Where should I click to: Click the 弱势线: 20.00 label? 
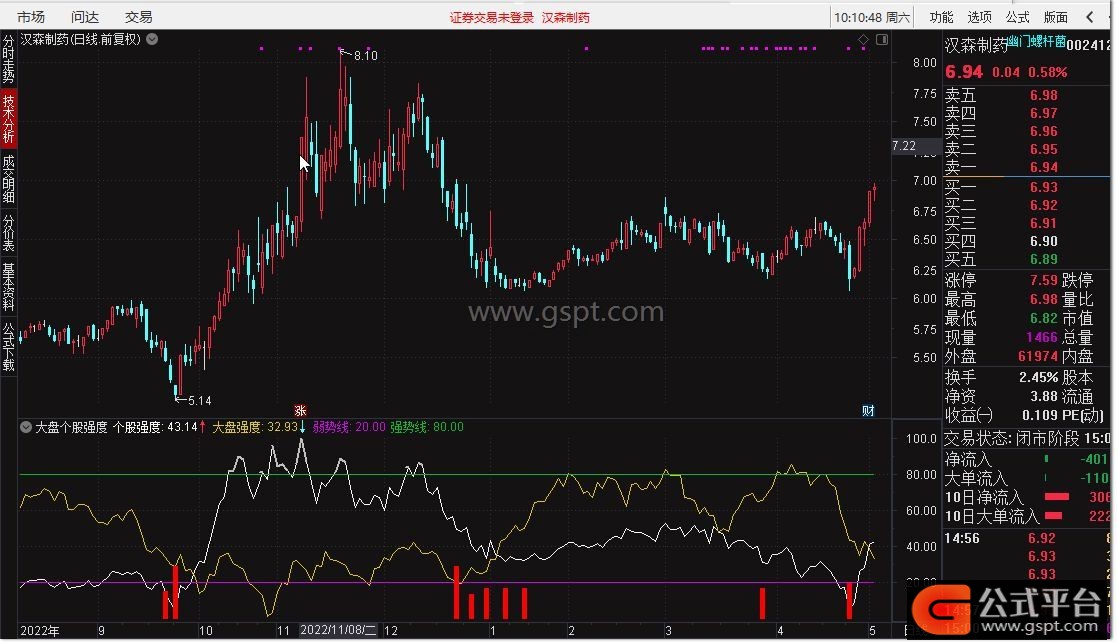349,427
